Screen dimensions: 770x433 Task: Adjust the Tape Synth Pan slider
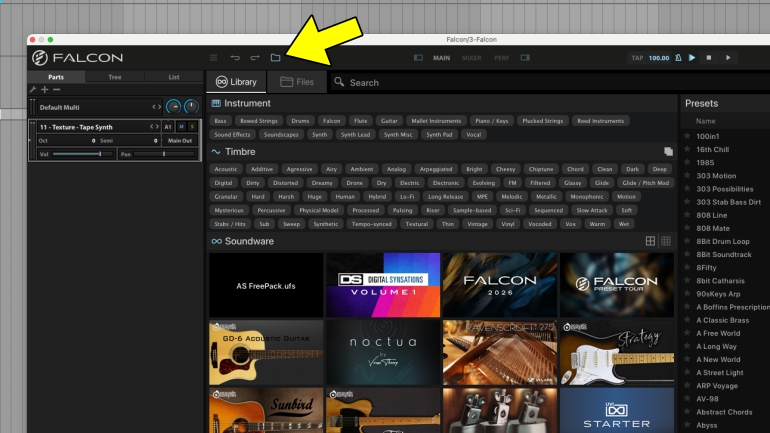click(x=164, y=154)
